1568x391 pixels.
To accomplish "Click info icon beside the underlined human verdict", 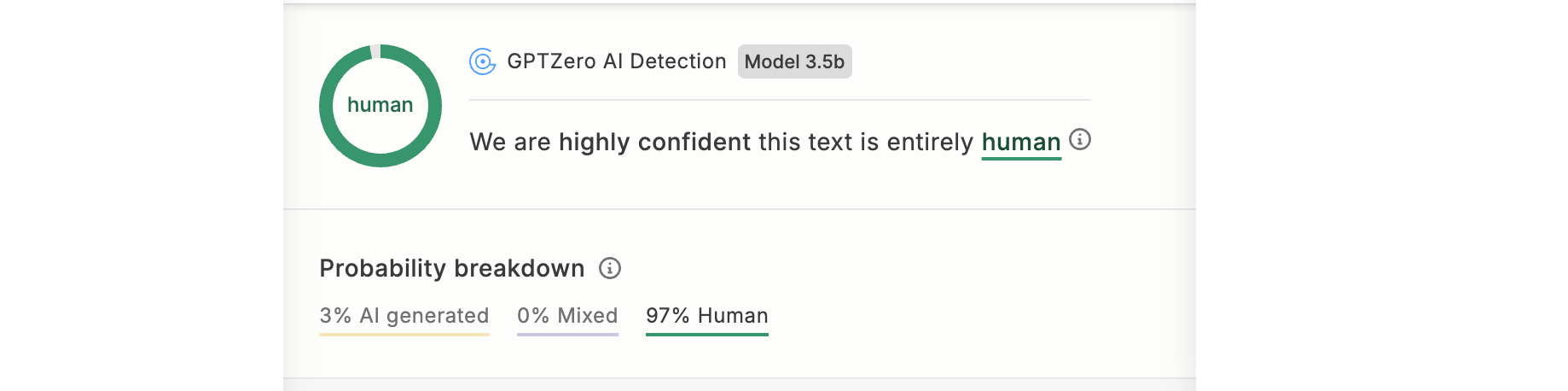I will 1080,139.
